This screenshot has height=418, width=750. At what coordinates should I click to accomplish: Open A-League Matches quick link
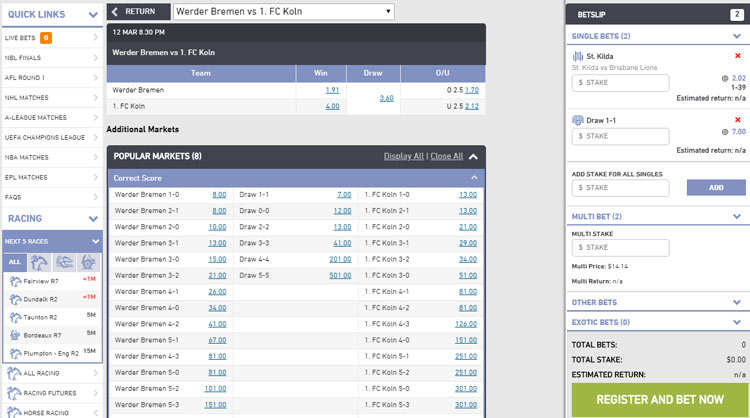coord(52,118)
